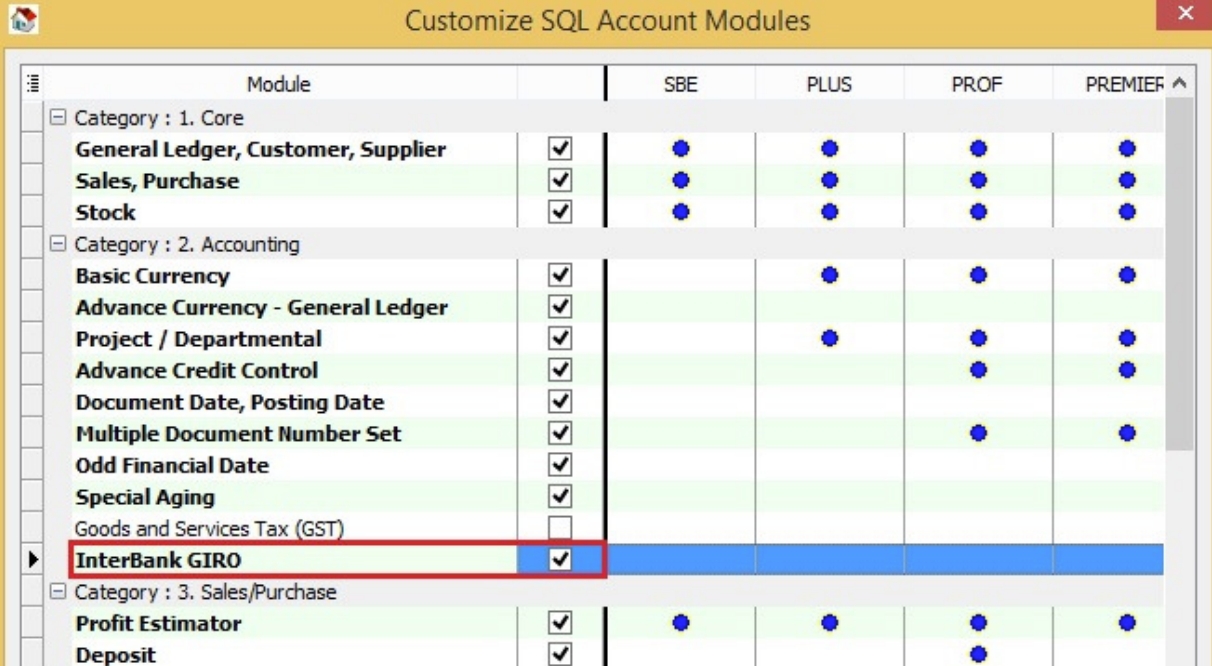The width and height of the screenshot is (1212, 666).
Task: Uncheck the InterBank GIRO module checkbox
Action: point(561,560)
